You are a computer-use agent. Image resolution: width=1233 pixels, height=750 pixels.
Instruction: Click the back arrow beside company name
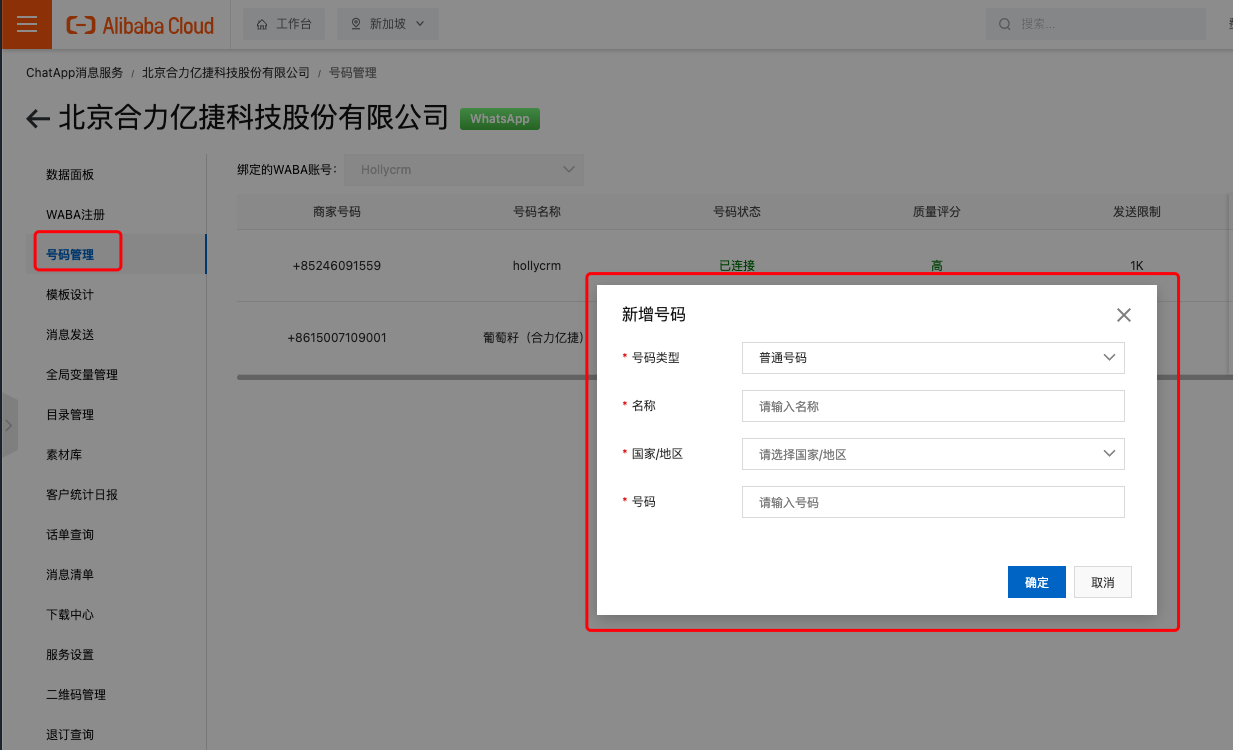38,119
